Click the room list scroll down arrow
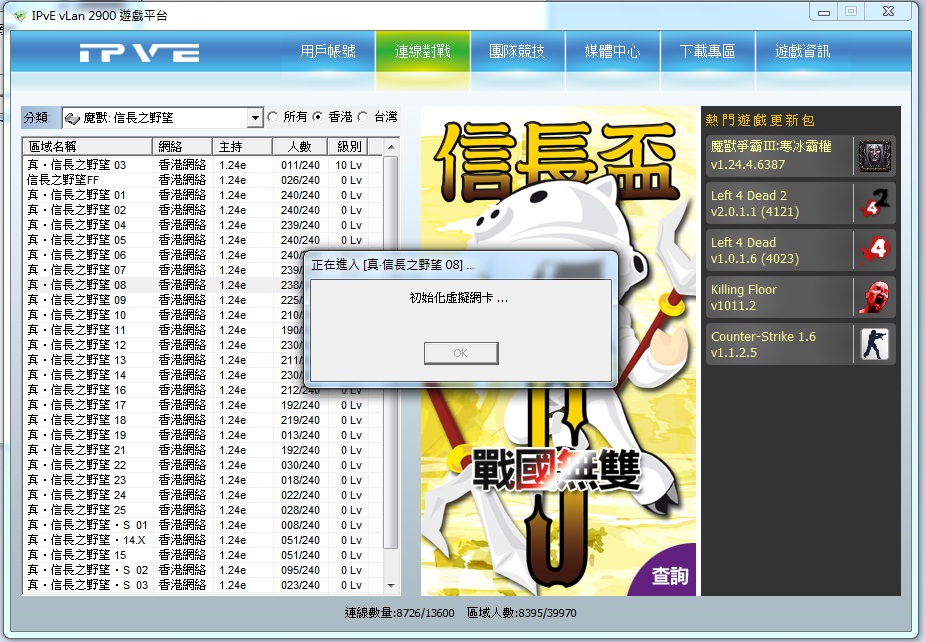 tap(390, 586)
